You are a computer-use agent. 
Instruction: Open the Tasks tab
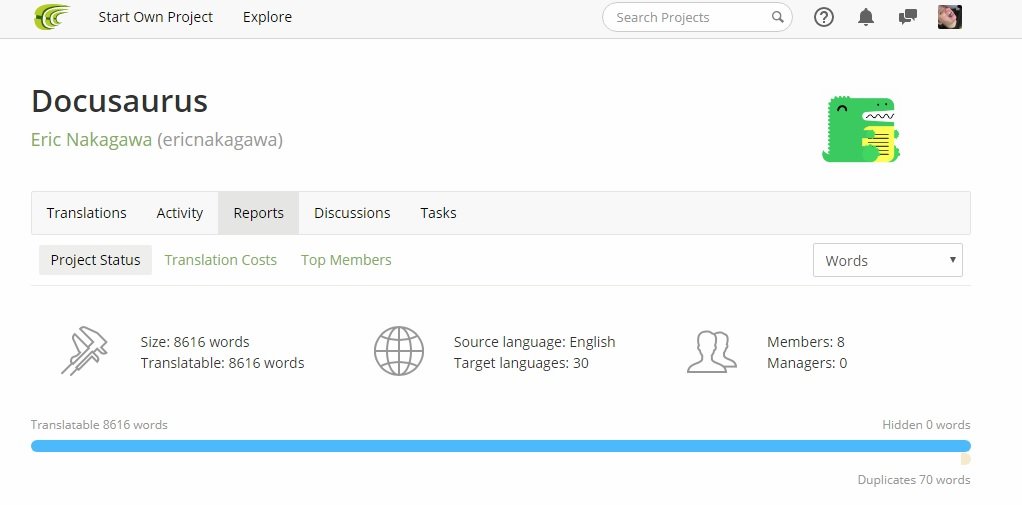(x=438, y=213)
